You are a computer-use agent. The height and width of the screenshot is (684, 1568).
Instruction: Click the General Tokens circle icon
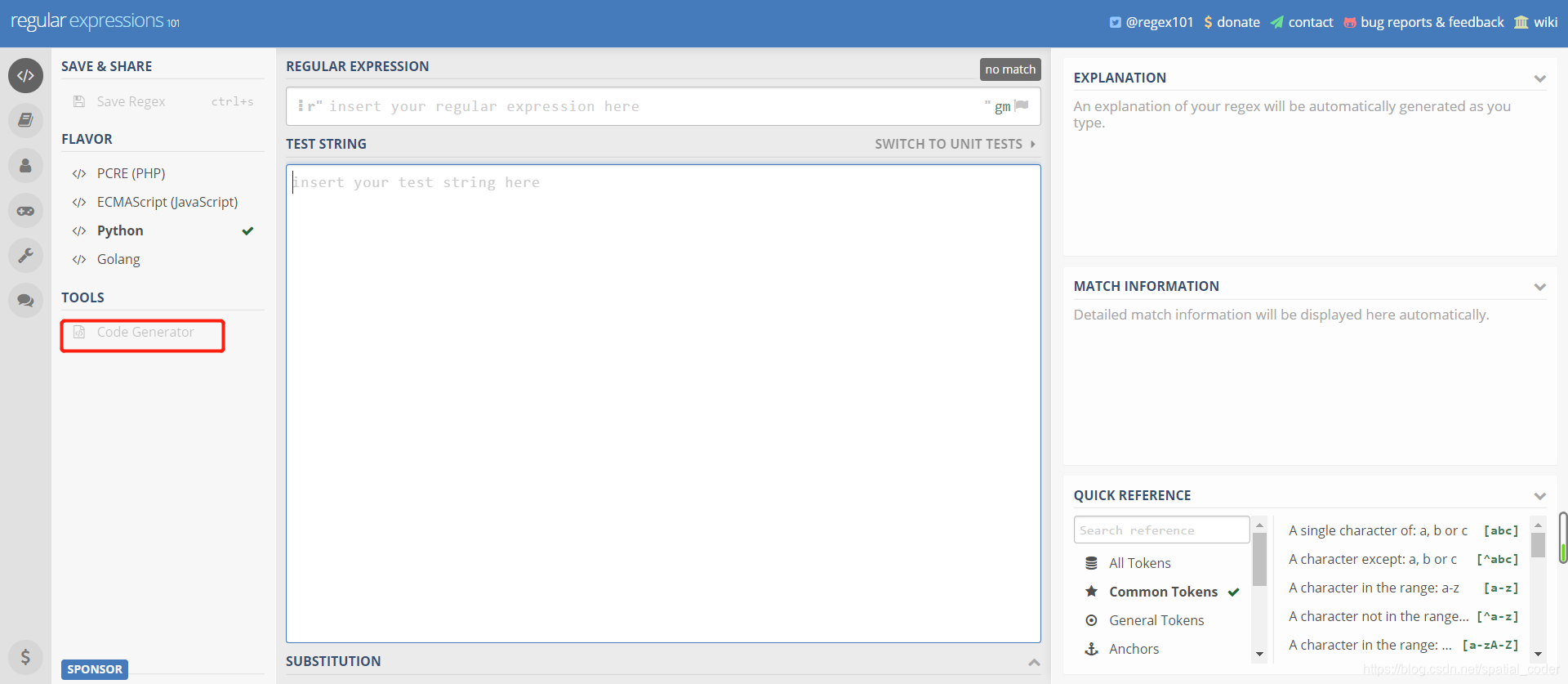1091,620
